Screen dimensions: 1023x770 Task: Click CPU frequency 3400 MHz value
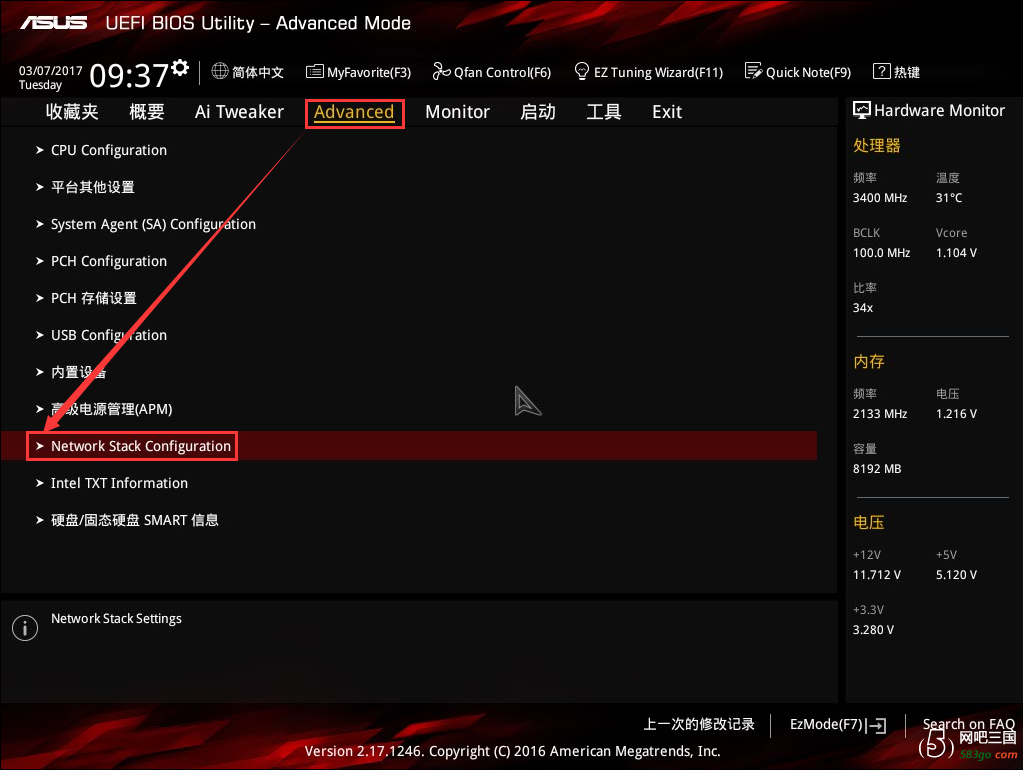click(x=880, y=198)
